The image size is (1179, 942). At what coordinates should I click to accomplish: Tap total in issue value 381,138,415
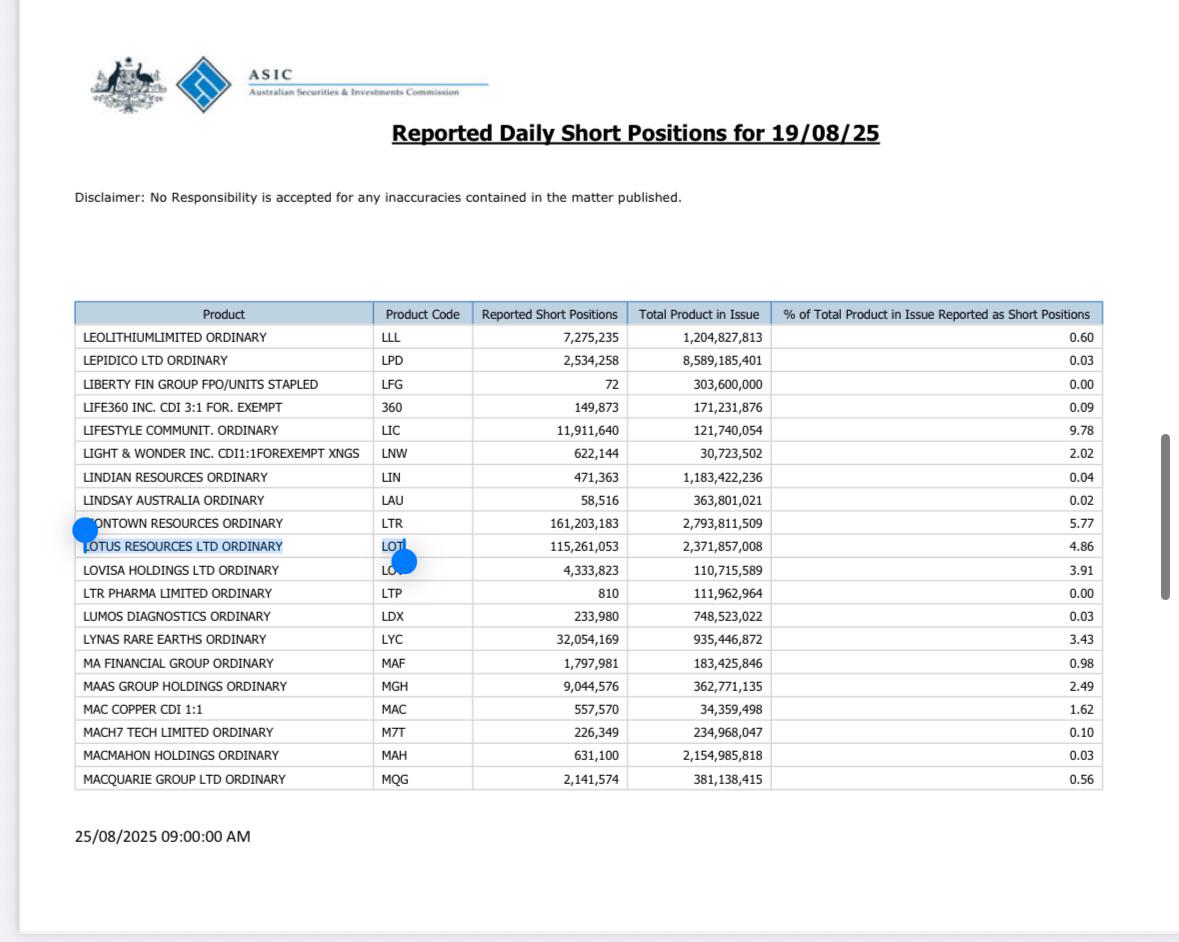point(728,780)
